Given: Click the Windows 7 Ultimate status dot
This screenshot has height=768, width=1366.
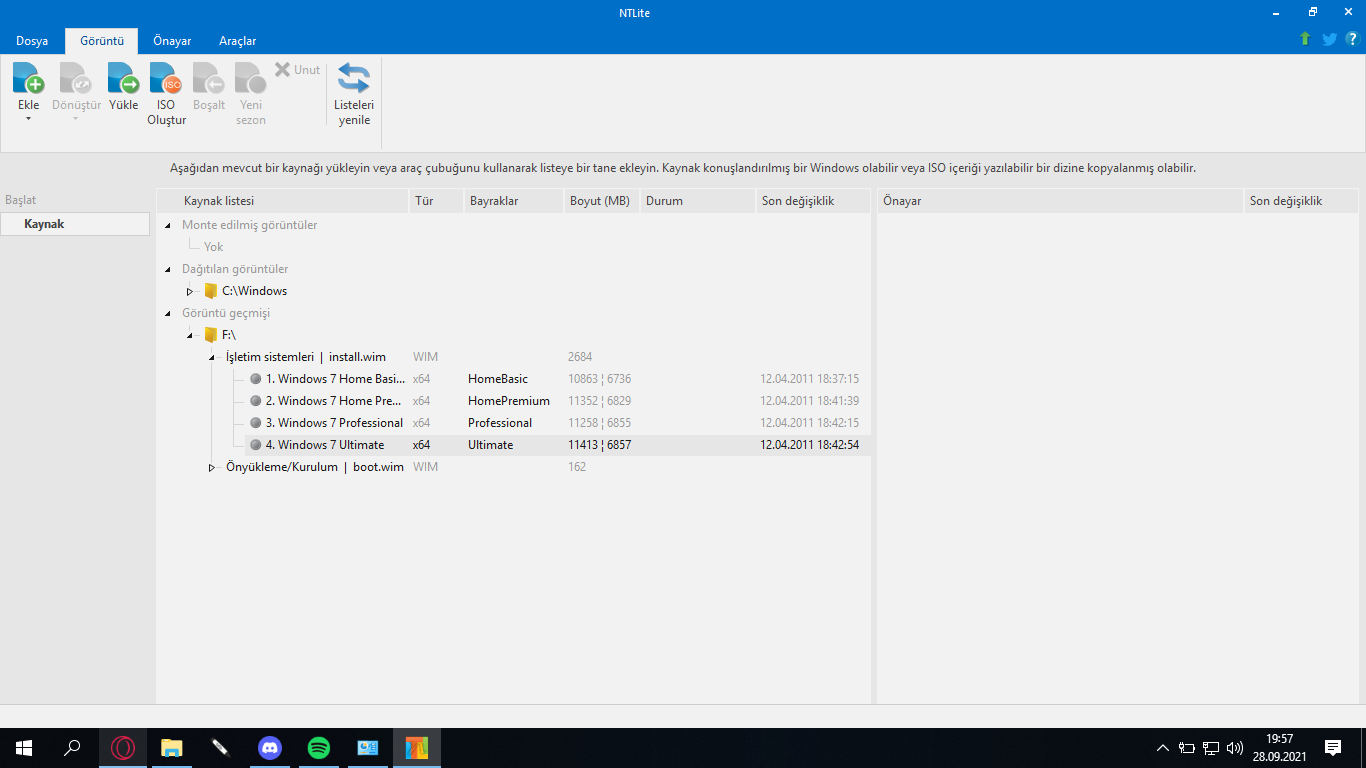Looking at the screenshot, I should (x=256, y=445).
